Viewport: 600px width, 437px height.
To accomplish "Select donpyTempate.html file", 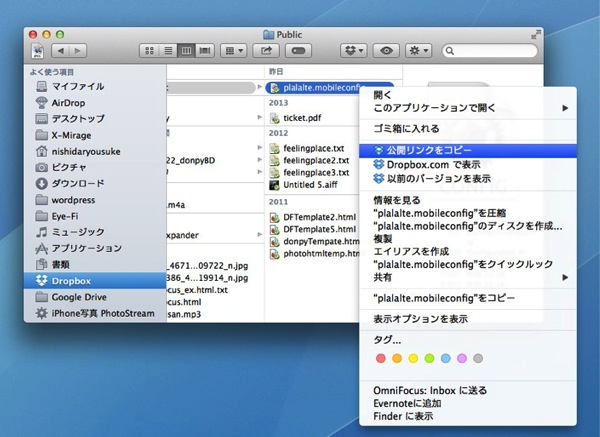I will (314, 242).
